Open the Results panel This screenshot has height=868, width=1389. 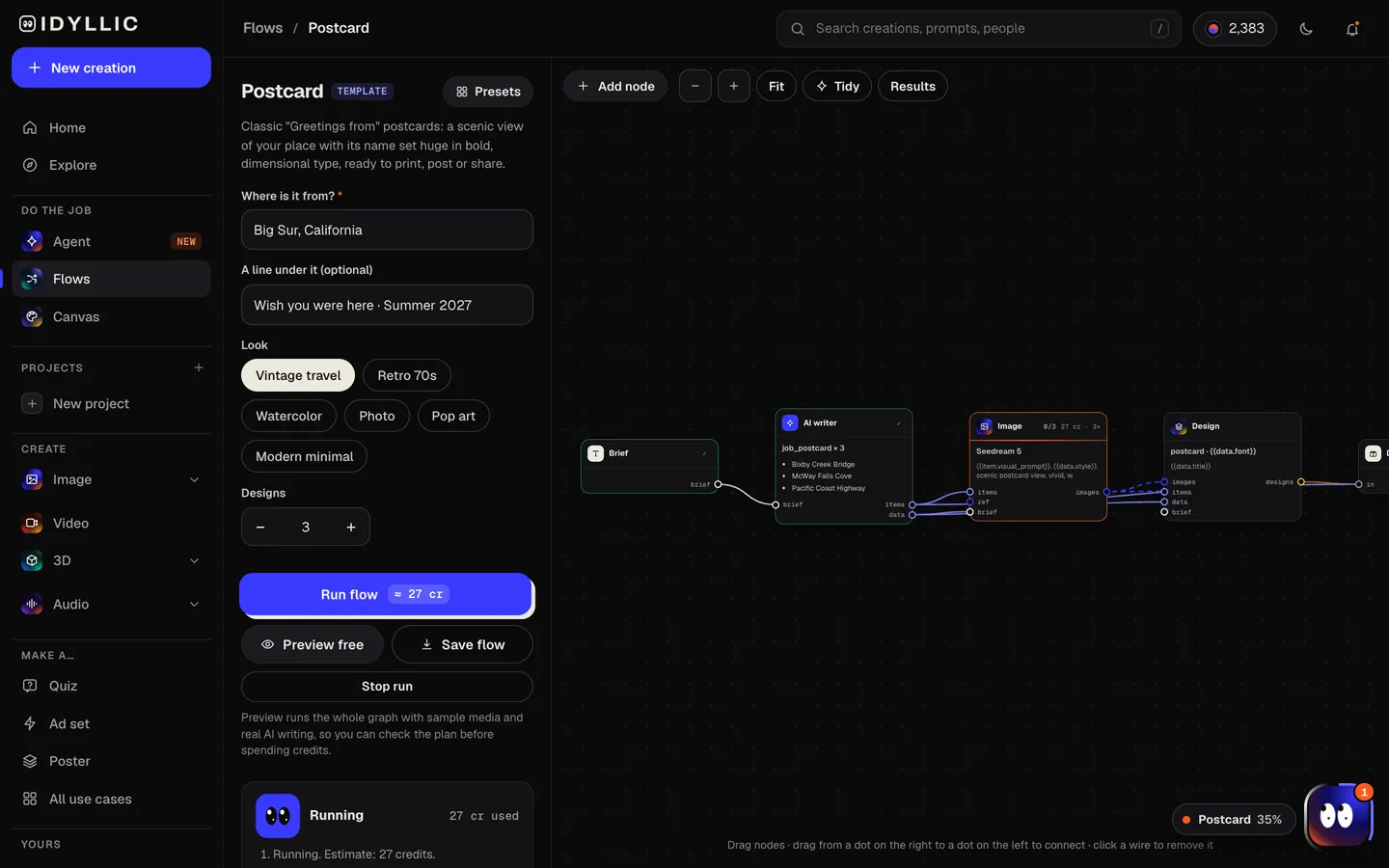[x=912, y=86]
